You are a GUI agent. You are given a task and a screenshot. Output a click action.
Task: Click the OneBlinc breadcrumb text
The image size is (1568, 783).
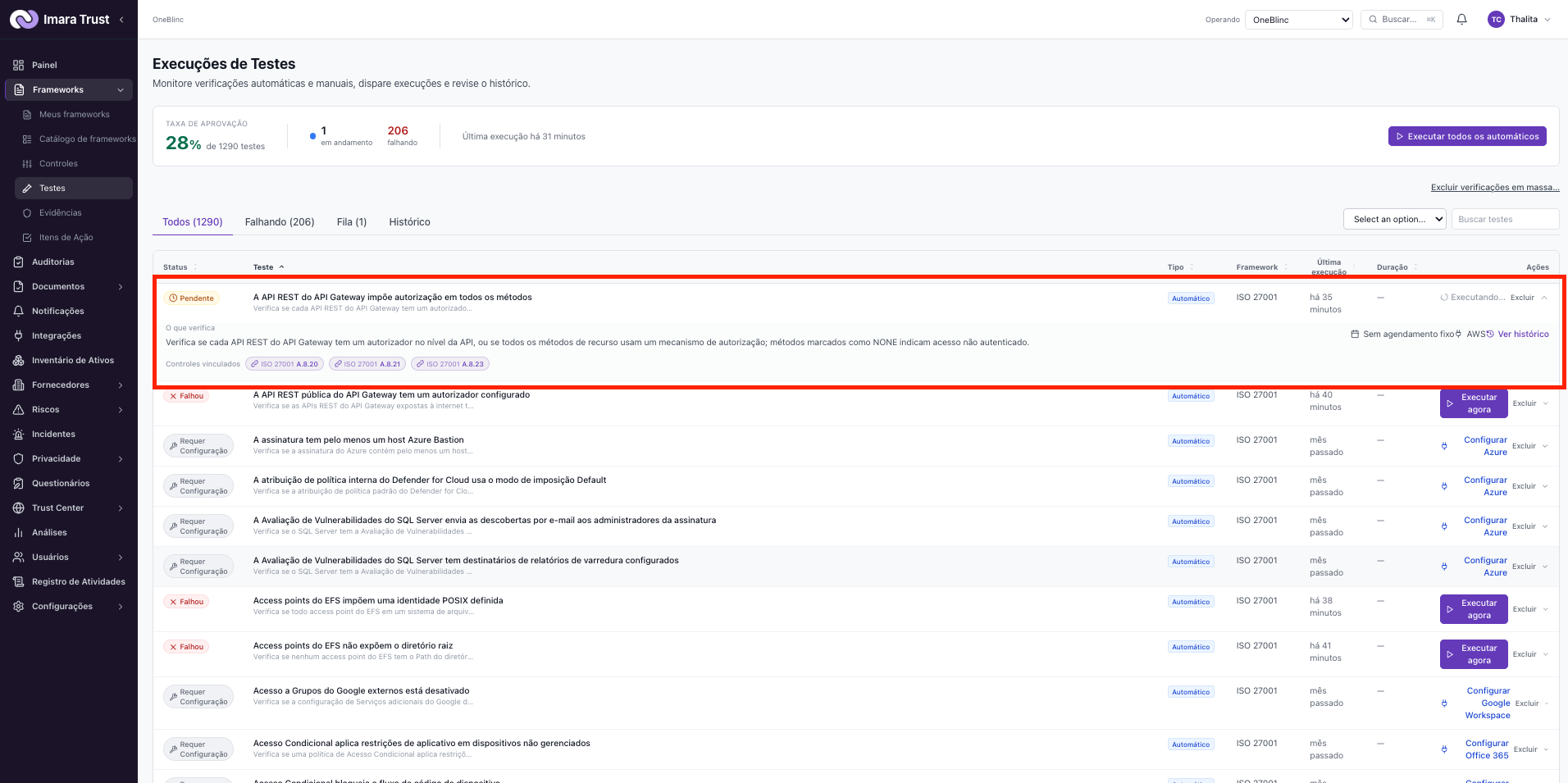[168, 20]
